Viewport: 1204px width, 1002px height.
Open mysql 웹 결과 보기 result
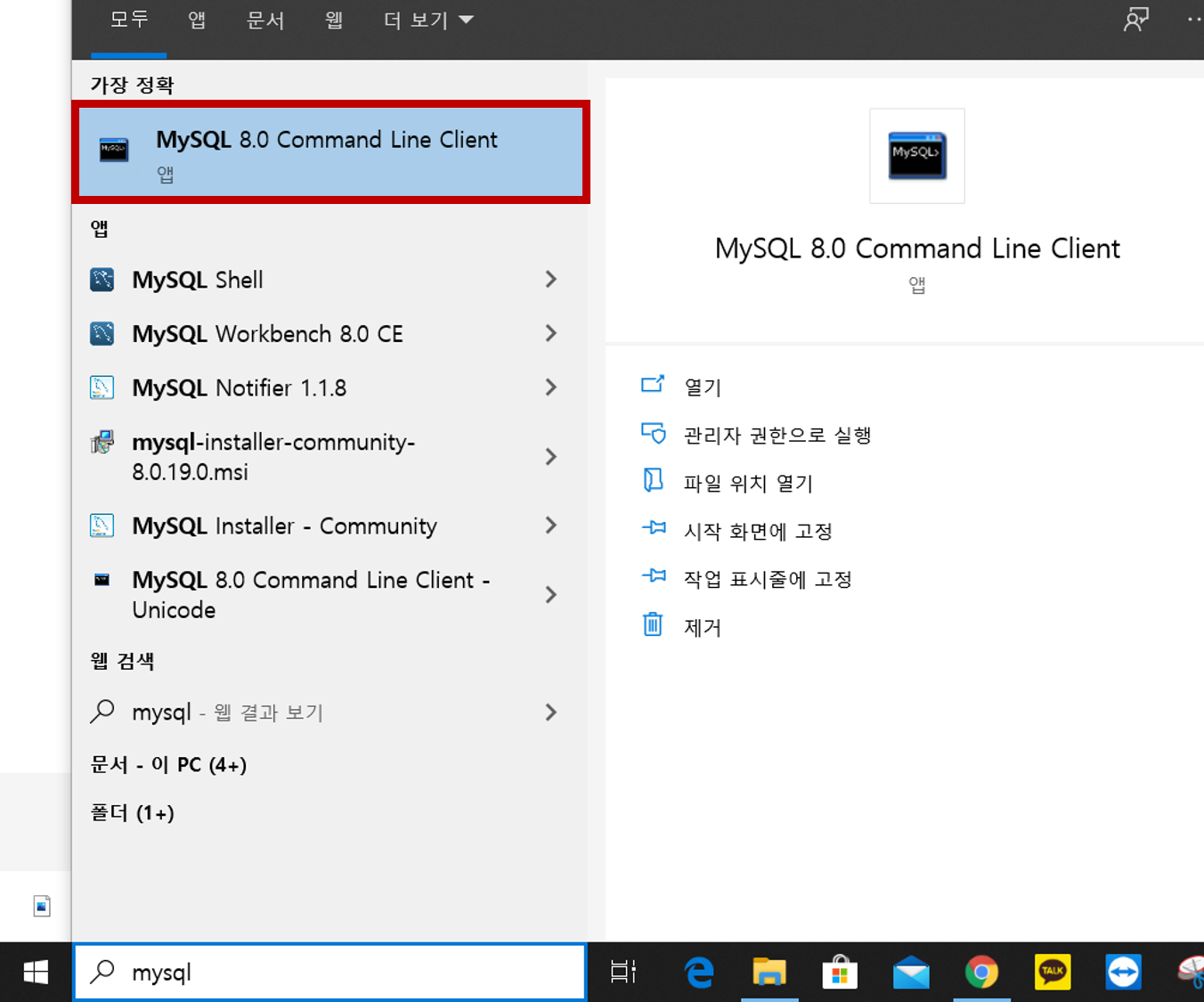pos(329,713)
